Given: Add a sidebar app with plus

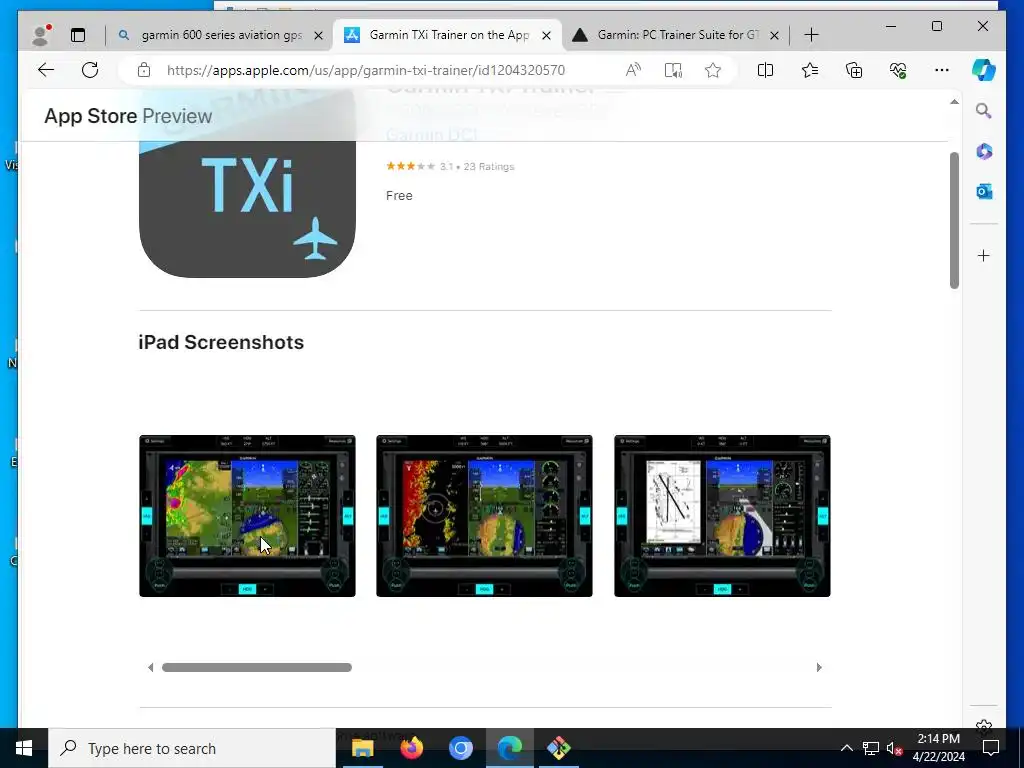Looking at the screenshot, I should pyautogui.click(x=984, y=255).
